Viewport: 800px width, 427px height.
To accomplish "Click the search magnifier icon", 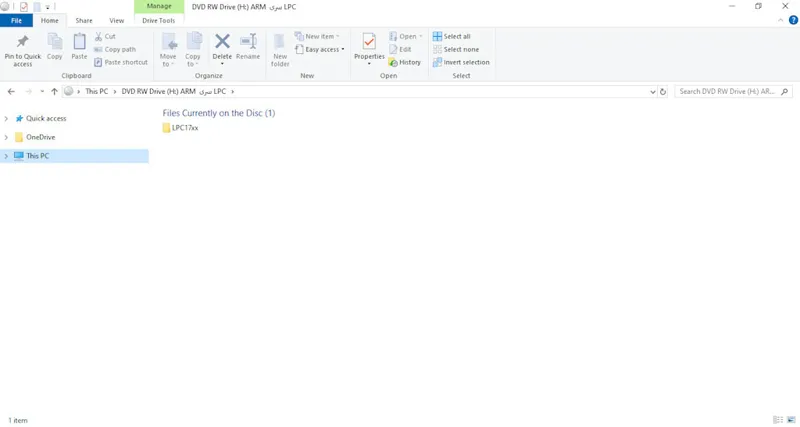I will pos(785,92).
